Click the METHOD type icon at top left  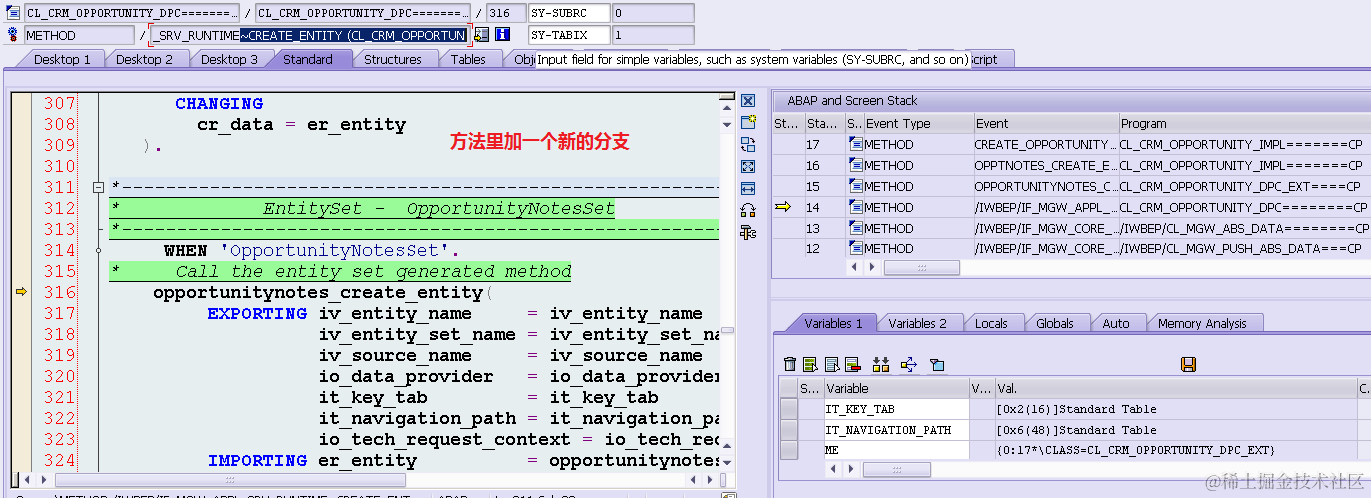click(13, 35)
